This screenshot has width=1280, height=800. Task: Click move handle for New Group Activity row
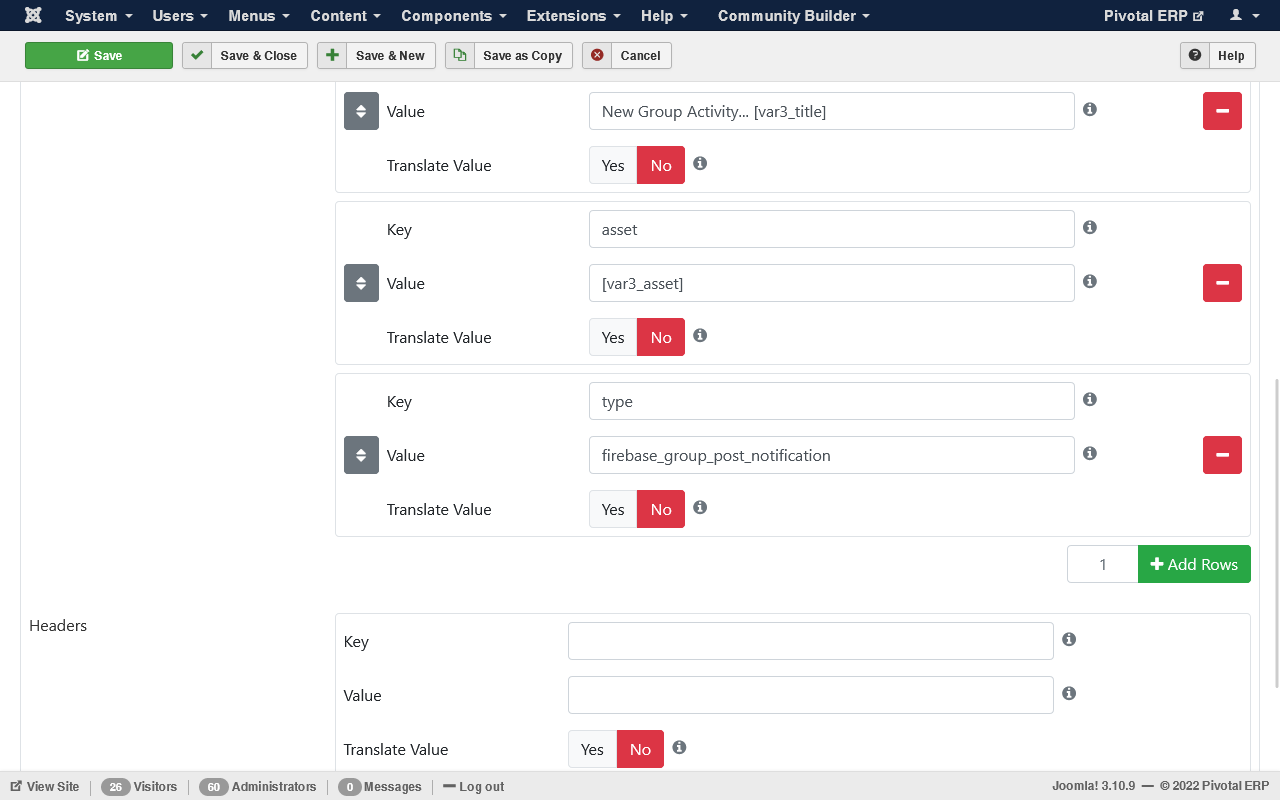coord(361,111)
